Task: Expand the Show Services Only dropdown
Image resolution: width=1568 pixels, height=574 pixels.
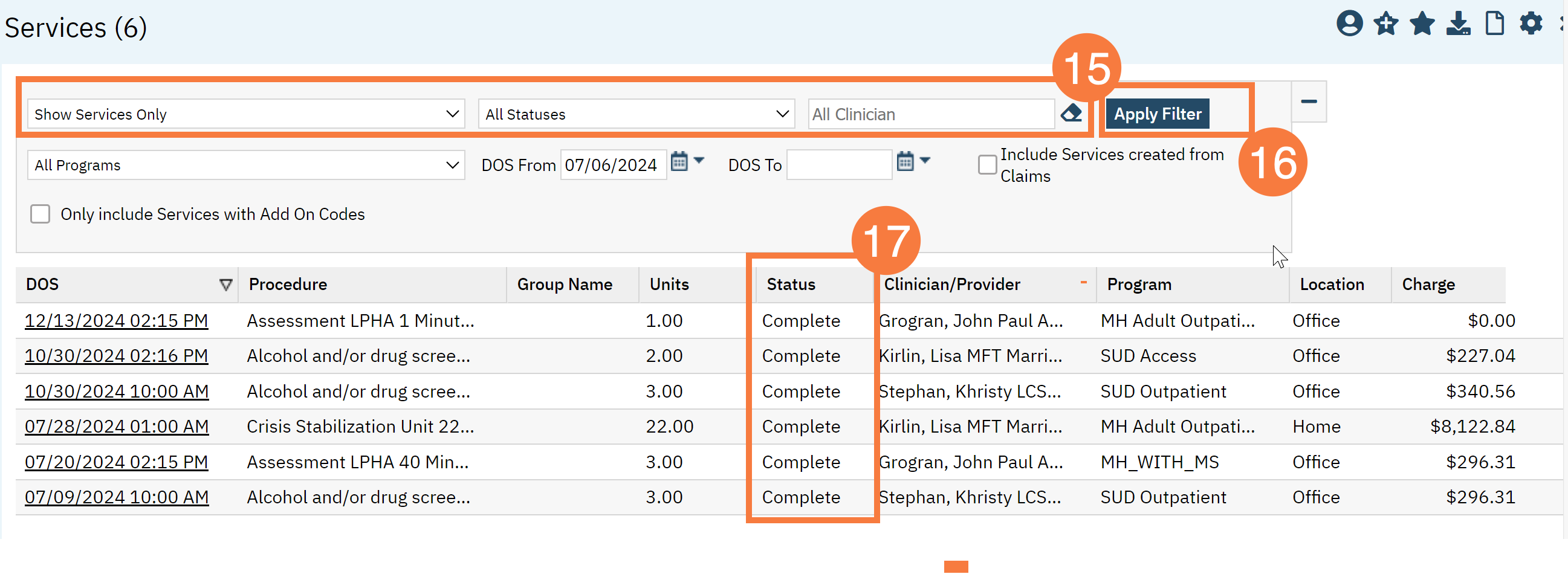Action: 246,114
